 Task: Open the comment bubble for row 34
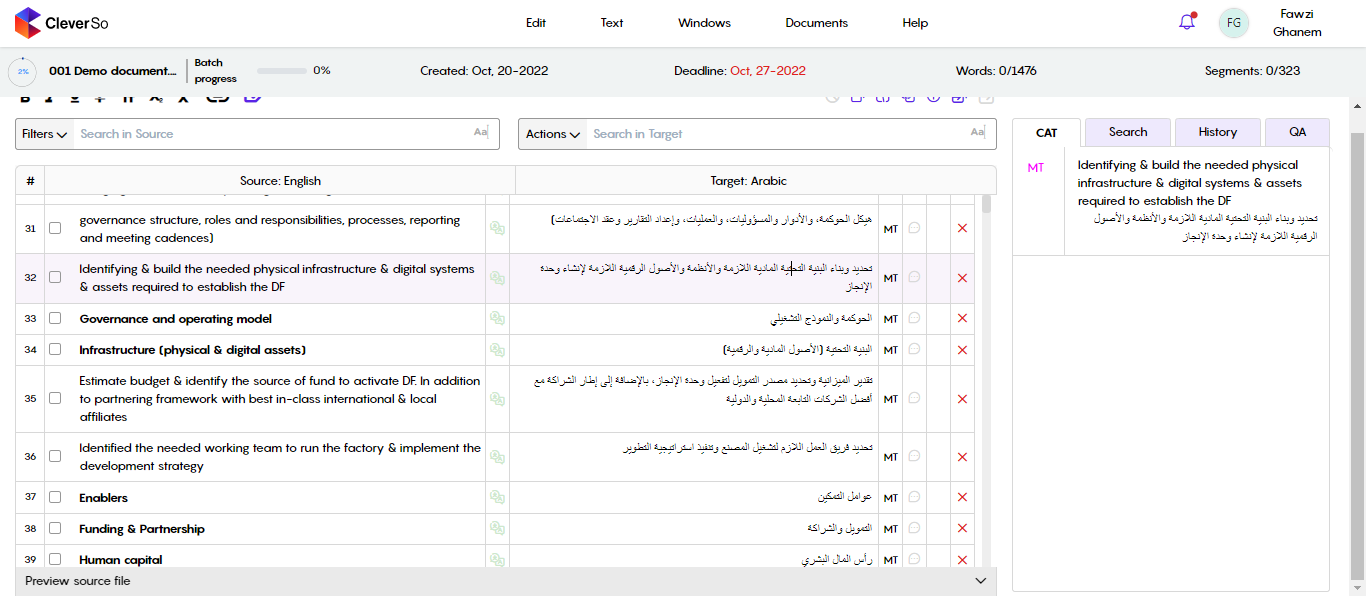coord(914,349)
